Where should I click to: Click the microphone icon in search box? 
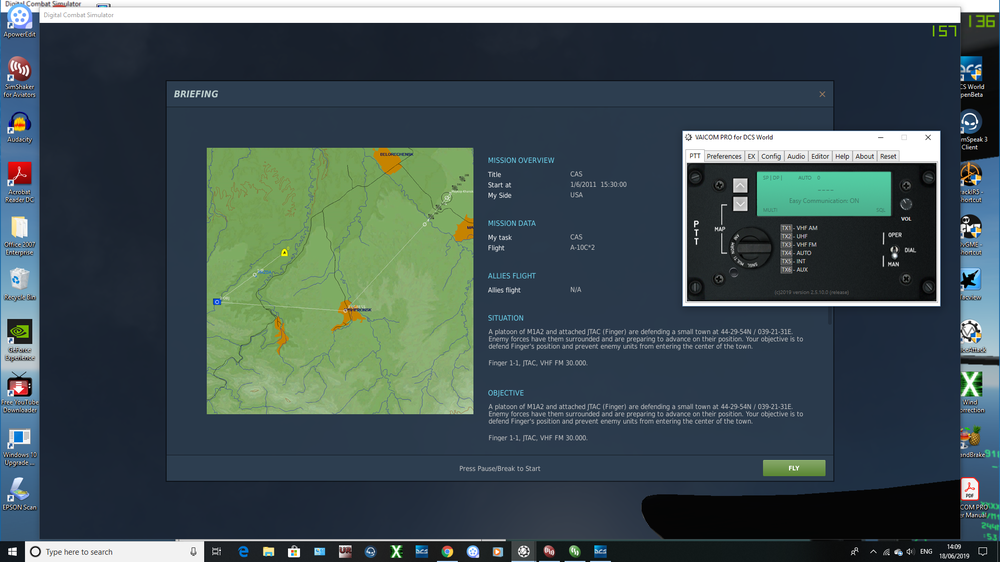pyautogui.click(x=193, y=552)
